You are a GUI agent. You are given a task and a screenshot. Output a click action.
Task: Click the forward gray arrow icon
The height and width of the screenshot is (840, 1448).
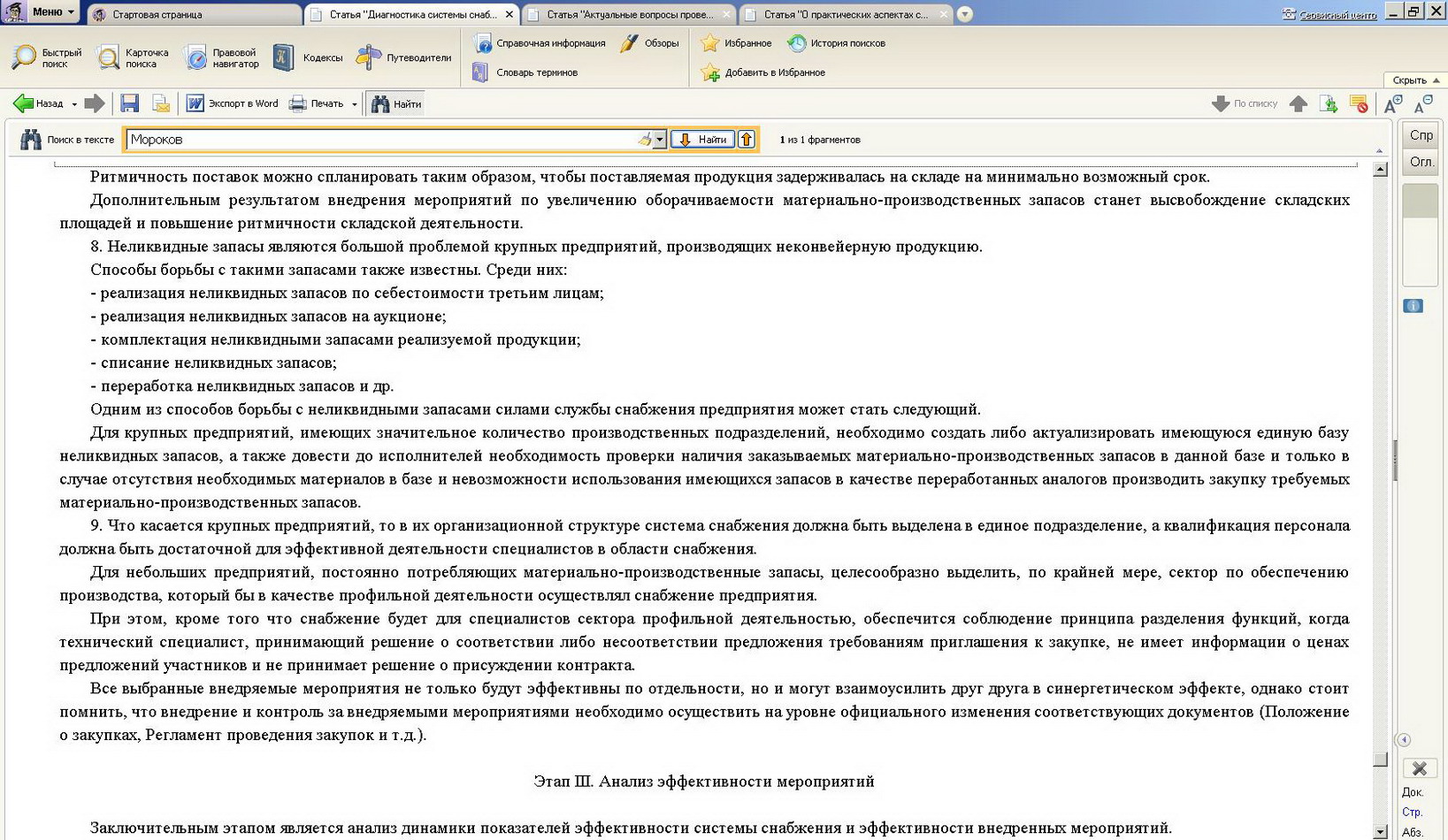(95, 103)
